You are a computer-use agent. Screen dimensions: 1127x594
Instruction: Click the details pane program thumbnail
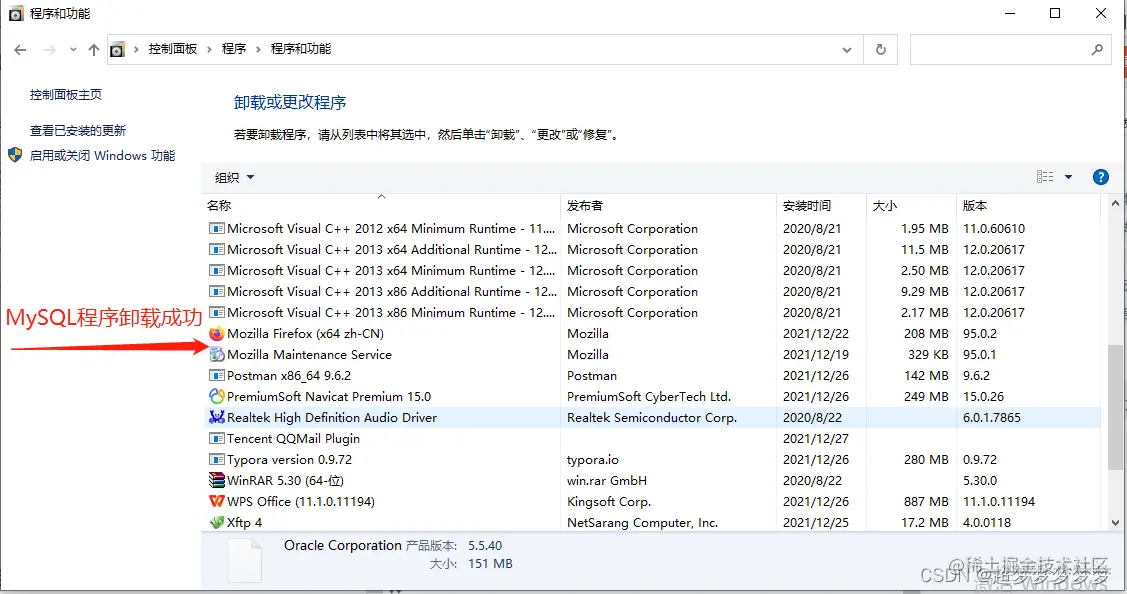pyautogui.click(x=244, y=560)
